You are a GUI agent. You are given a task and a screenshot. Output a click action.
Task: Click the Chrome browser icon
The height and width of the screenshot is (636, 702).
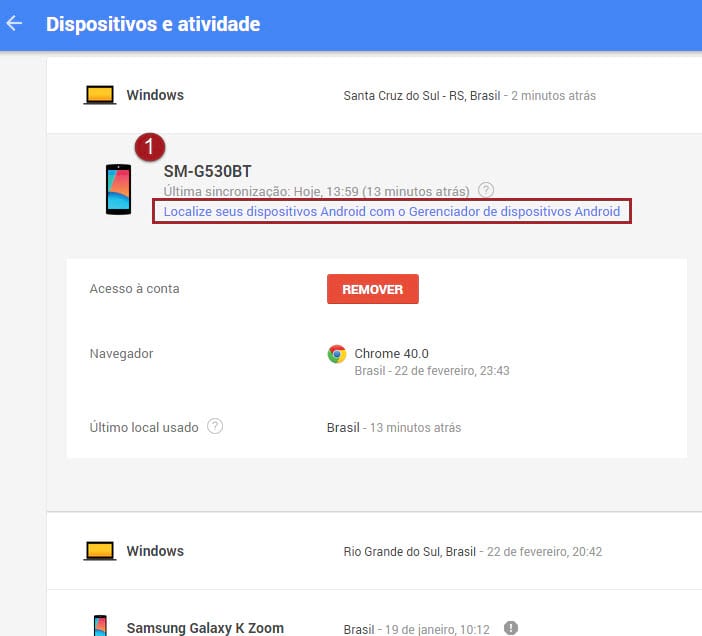click(337, 354)
